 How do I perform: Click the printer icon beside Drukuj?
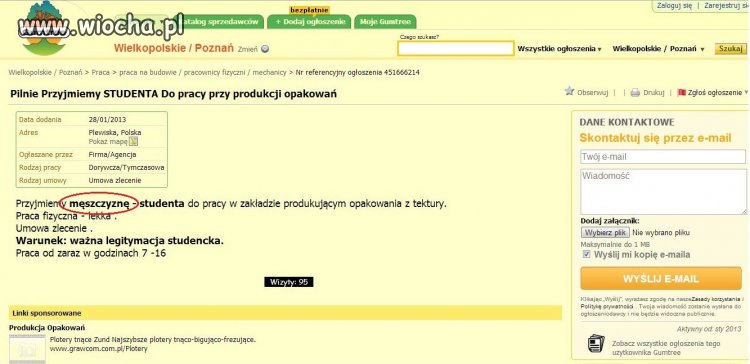[x=635, y=93]
